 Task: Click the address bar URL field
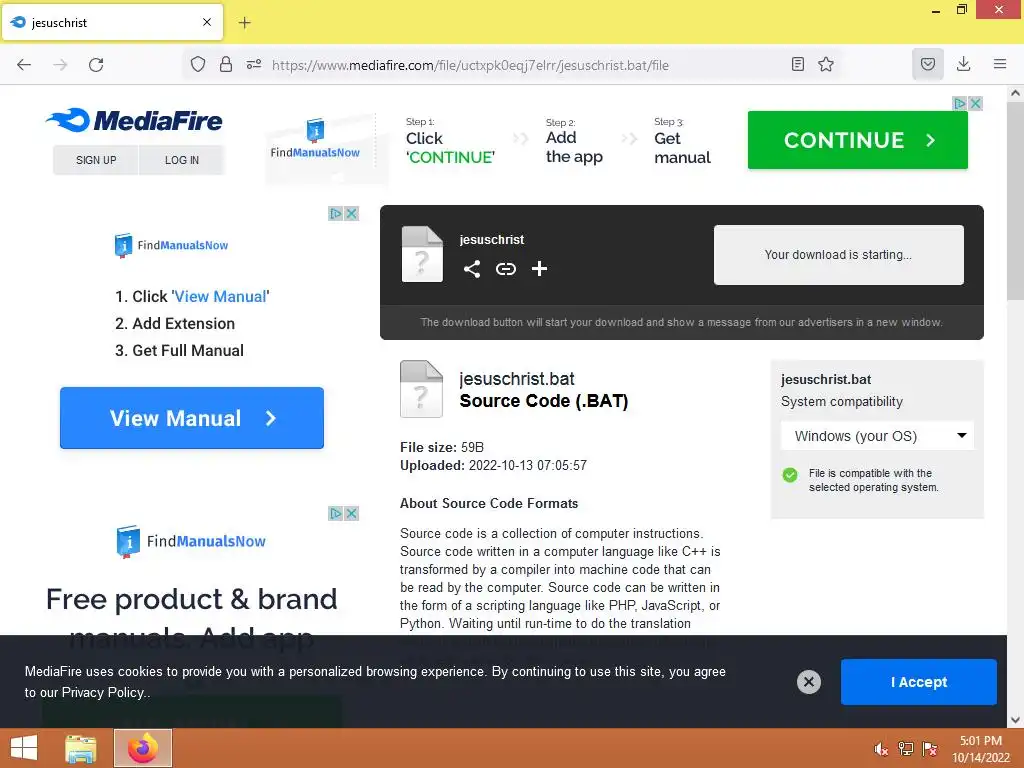(x=470, y=65)
